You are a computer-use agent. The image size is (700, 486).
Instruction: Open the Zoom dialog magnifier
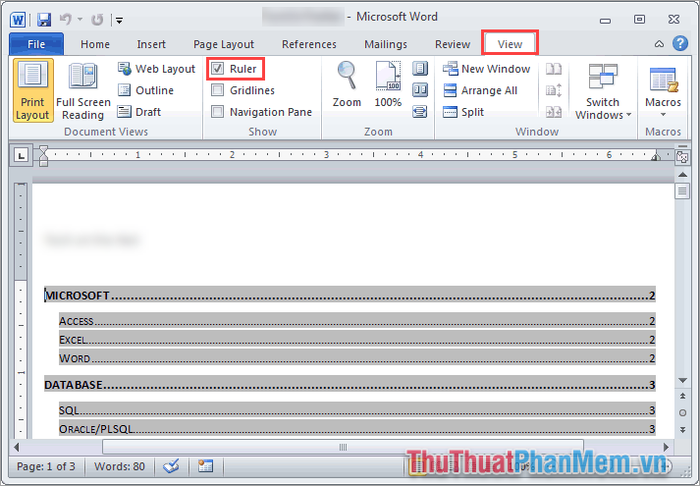click(x=347, y=84)
